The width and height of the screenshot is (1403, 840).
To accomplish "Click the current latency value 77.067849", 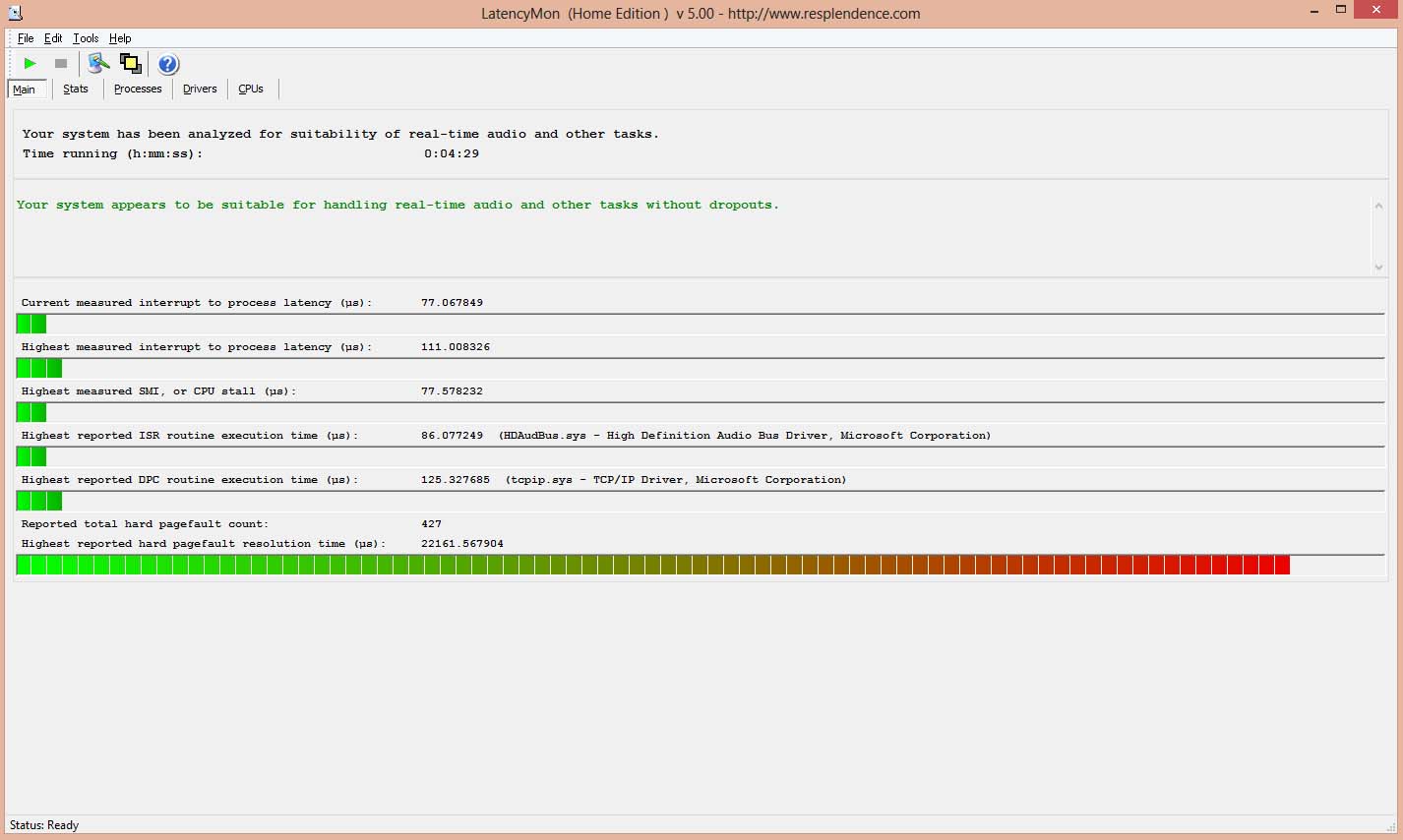I will point(452,303).
